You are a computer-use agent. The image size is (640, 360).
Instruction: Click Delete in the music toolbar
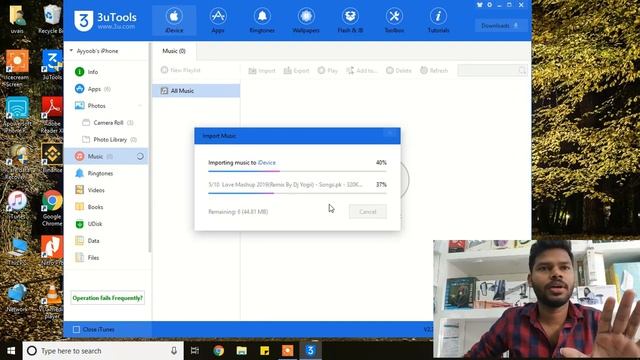pyautogui.click(x=399, y=71)
